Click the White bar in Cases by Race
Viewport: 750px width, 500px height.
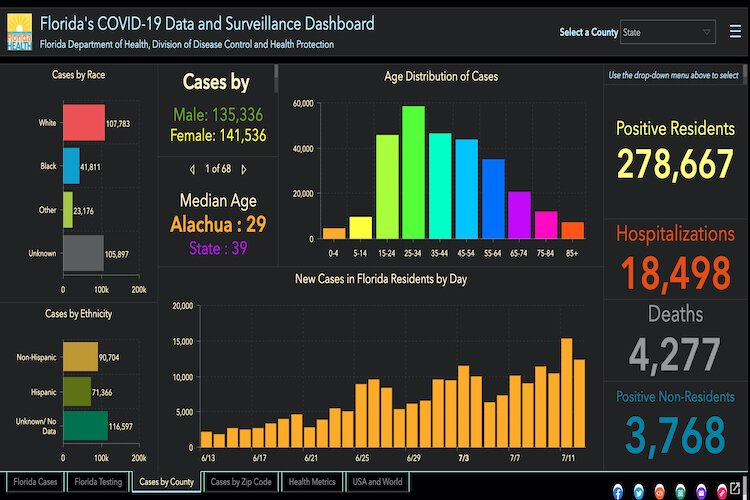pyautogui.click(x=83, y=123)
